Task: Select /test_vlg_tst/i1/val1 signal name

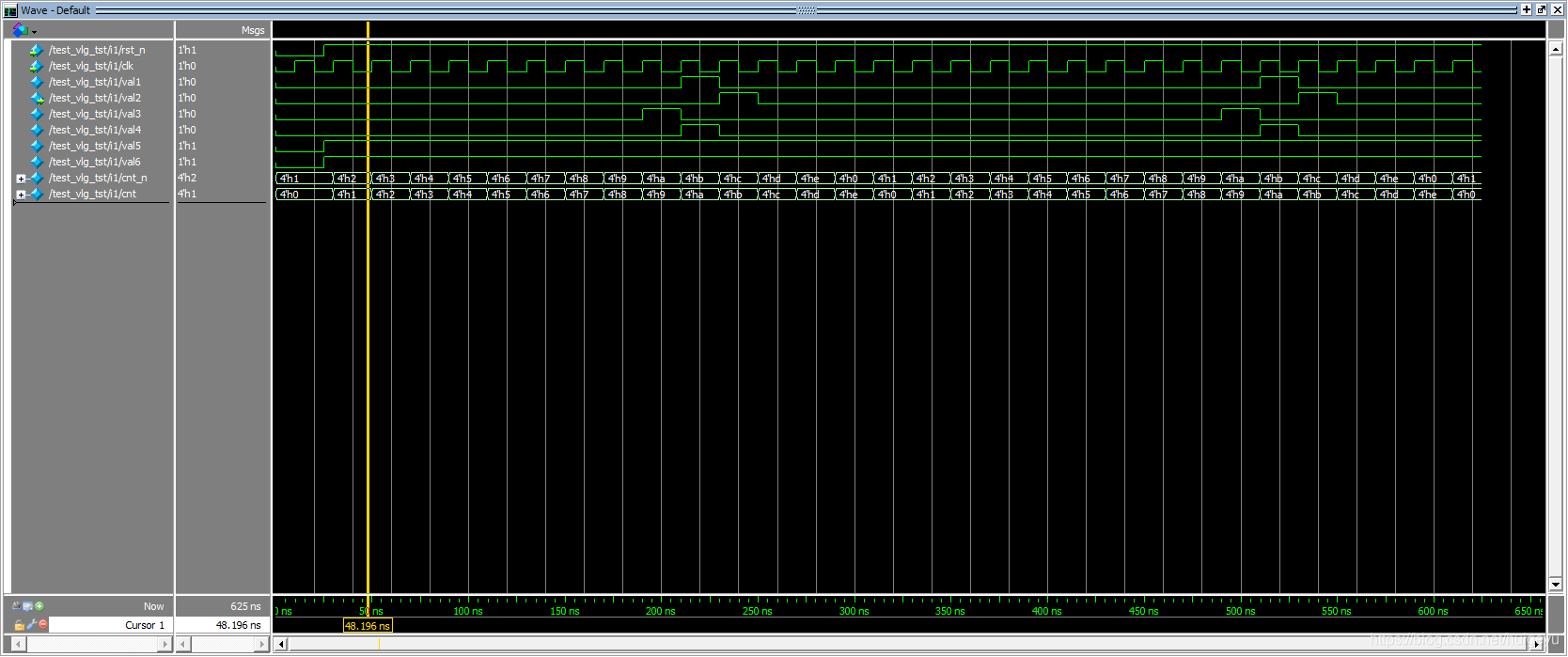Action: (95, 82)
